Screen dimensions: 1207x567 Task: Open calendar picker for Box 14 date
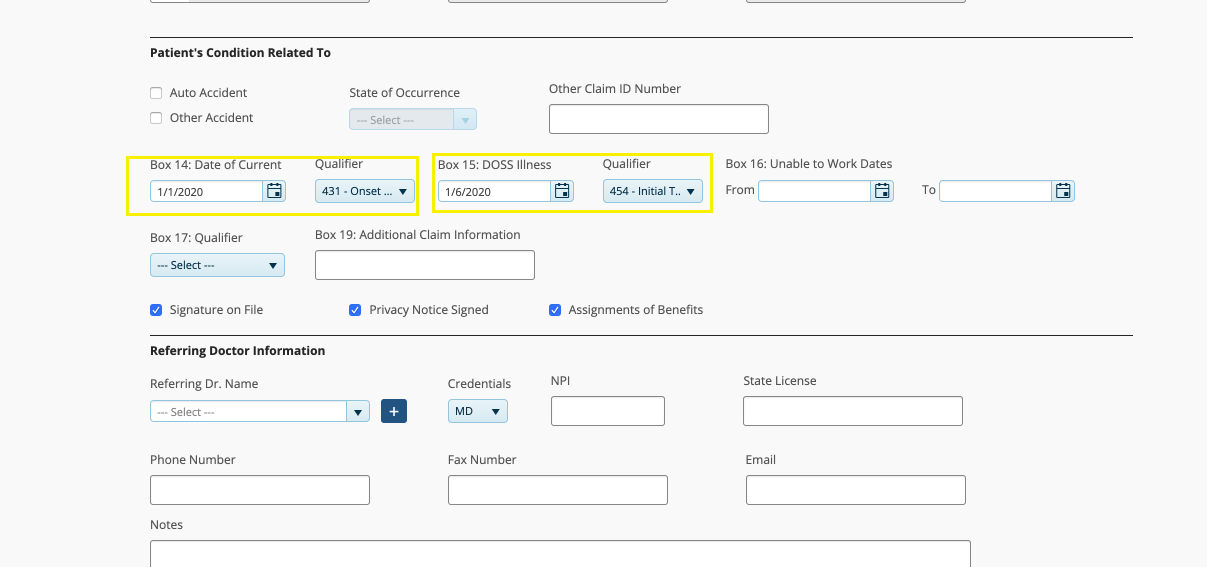click(274, 191)
